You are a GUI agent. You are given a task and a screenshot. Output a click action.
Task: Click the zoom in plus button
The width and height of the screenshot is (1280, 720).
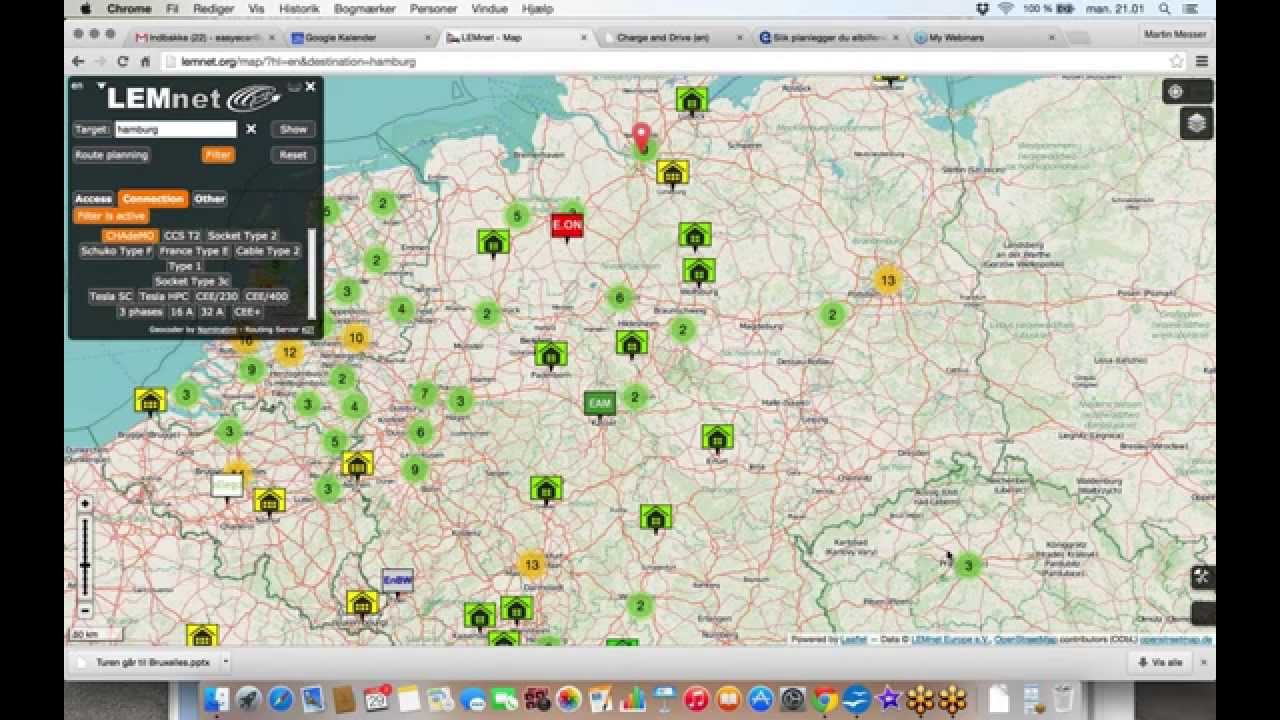tap(85, 504)
